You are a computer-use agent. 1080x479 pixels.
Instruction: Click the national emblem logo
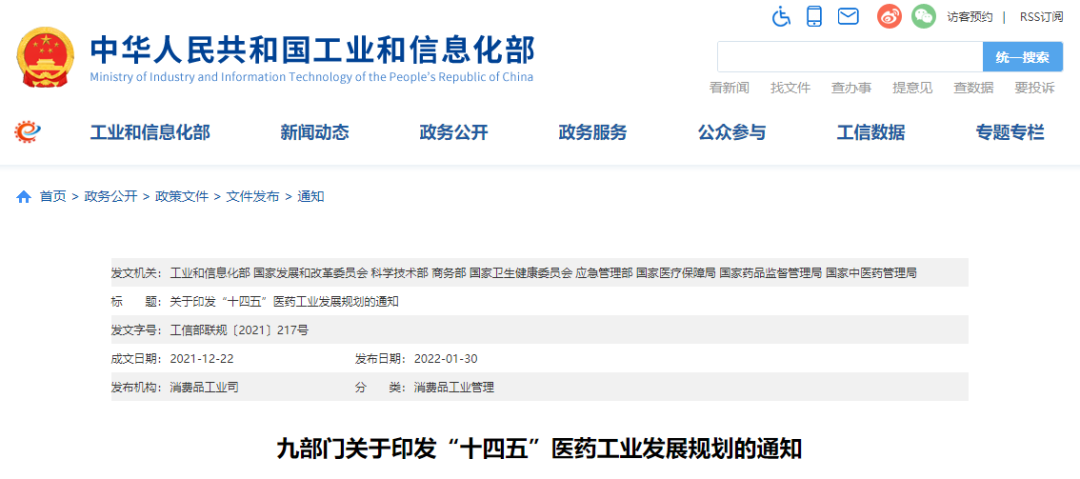click(44, 57)
